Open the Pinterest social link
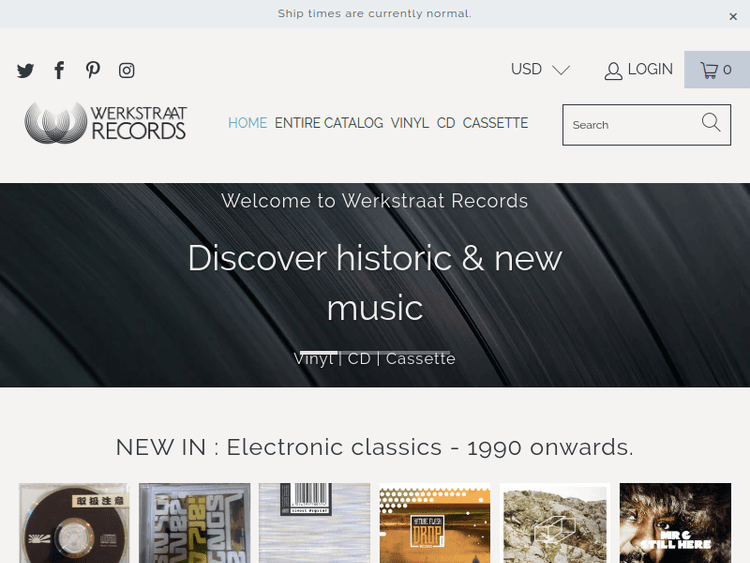 (93, 70)
